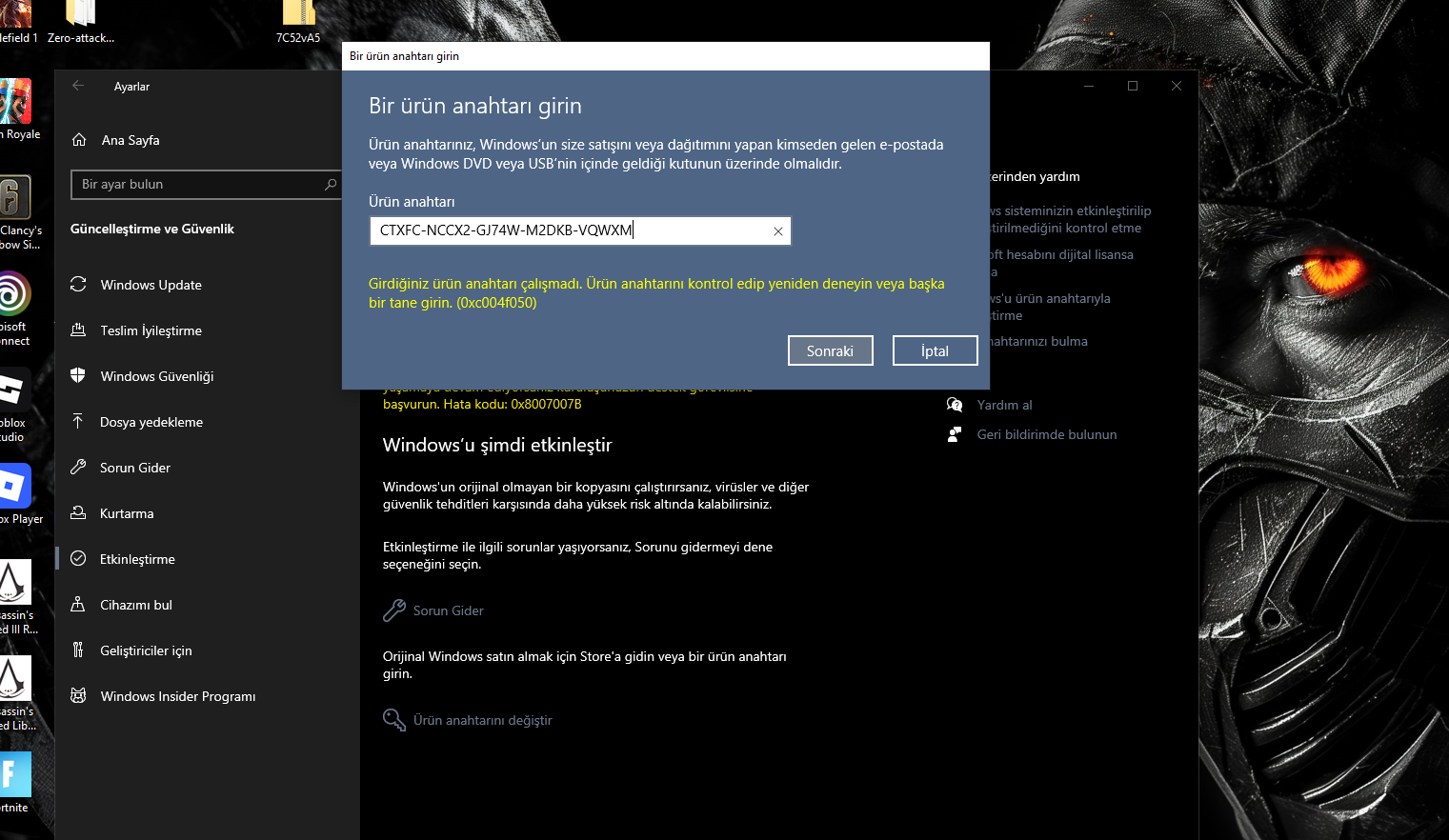Screen dimensions: 1449x840
Task: Select the Geliştiriciler için tools icon
Action: [78, 650]
